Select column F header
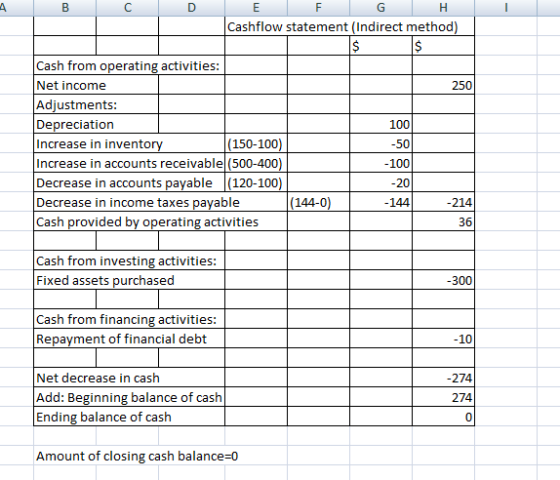Viewport: 560px width, 480px height. pyautogui.click(x=319, y=8)
